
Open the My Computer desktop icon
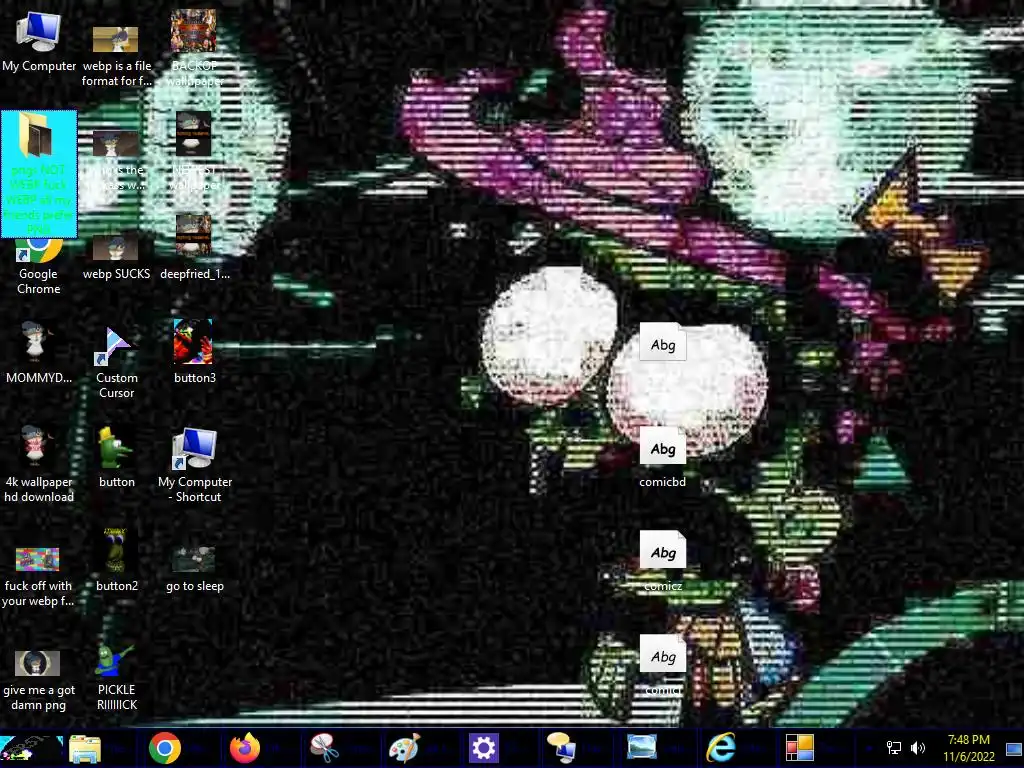[39, 41]
